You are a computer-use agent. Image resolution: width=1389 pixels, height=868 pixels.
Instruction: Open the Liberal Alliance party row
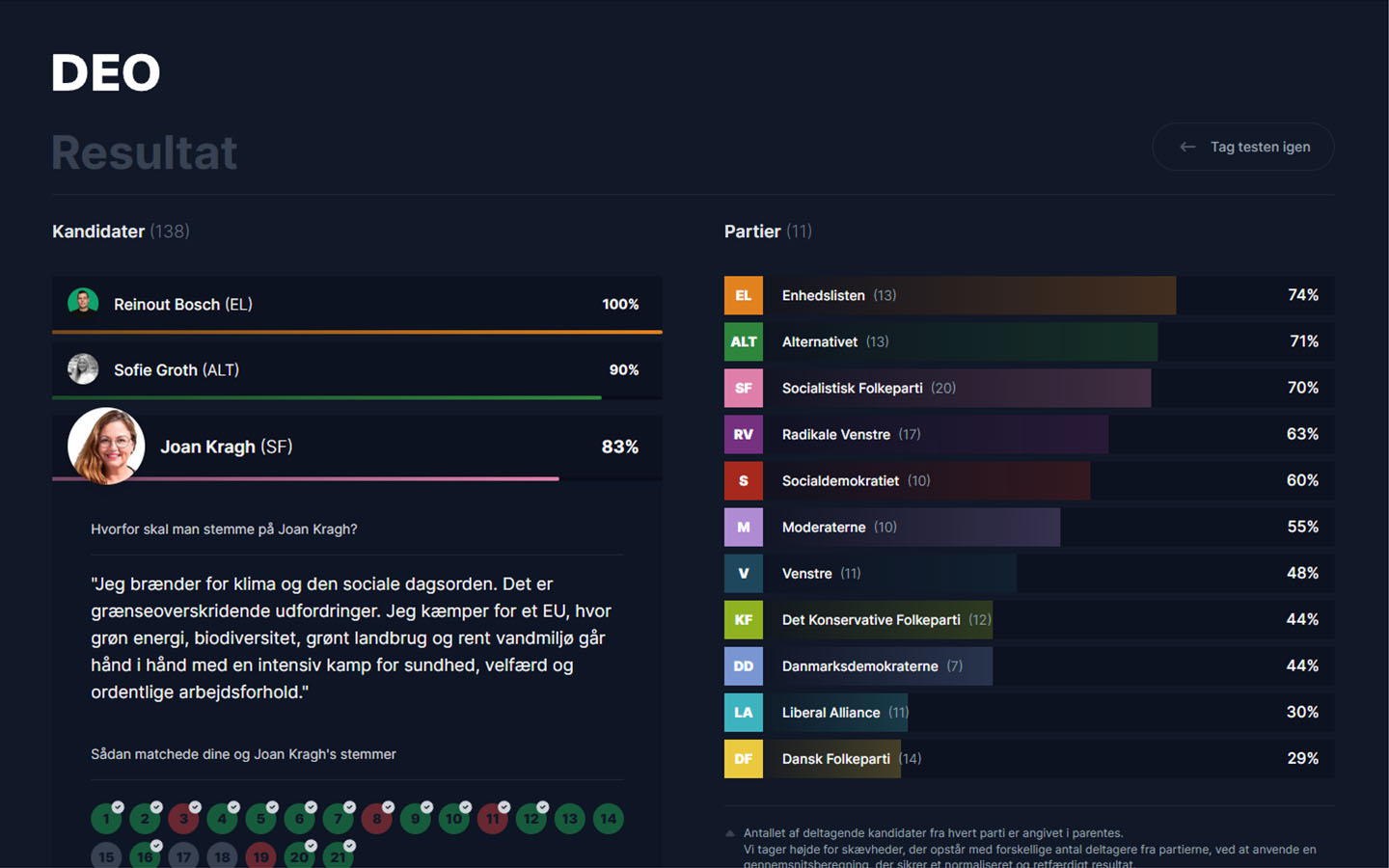[x=1029, y=712]
